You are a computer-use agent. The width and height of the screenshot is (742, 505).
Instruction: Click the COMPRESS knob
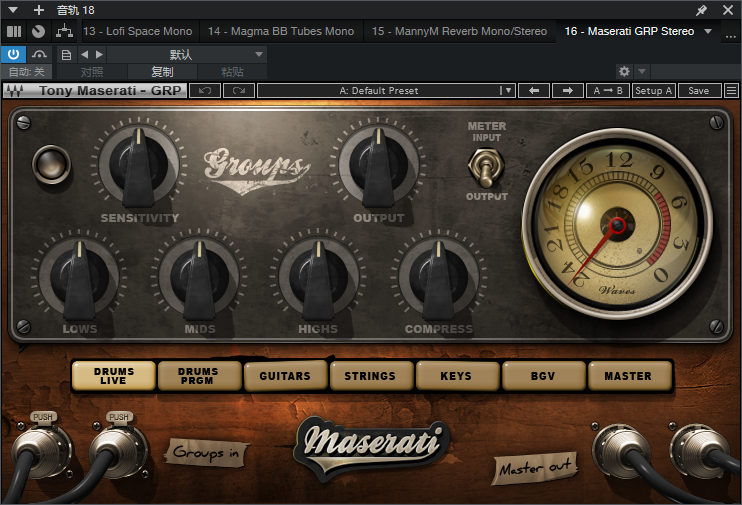(439, 277)
